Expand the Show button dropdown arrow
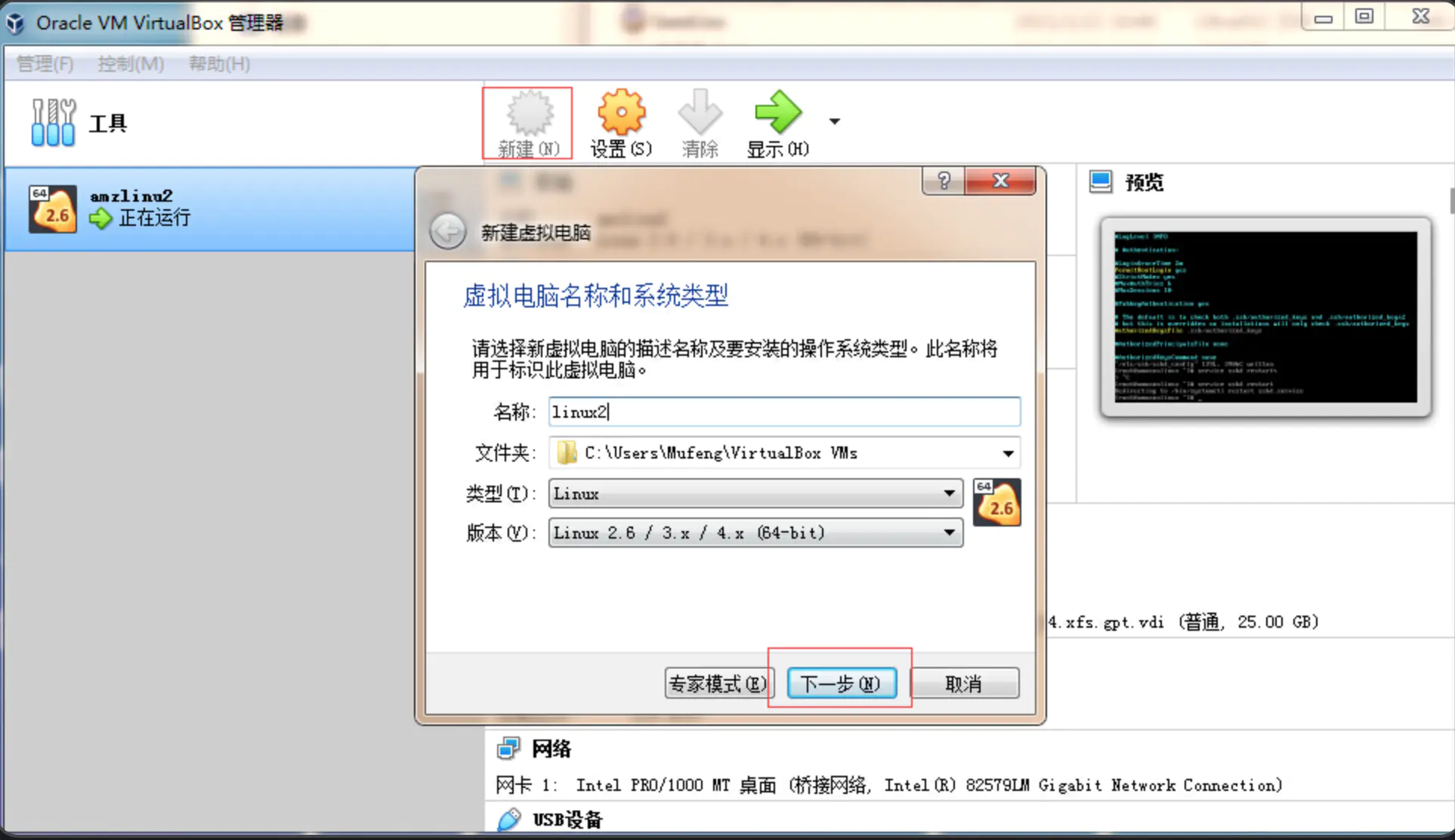Image resolution: width=1455 pixels, height=840 pixels. click(835, 121)
